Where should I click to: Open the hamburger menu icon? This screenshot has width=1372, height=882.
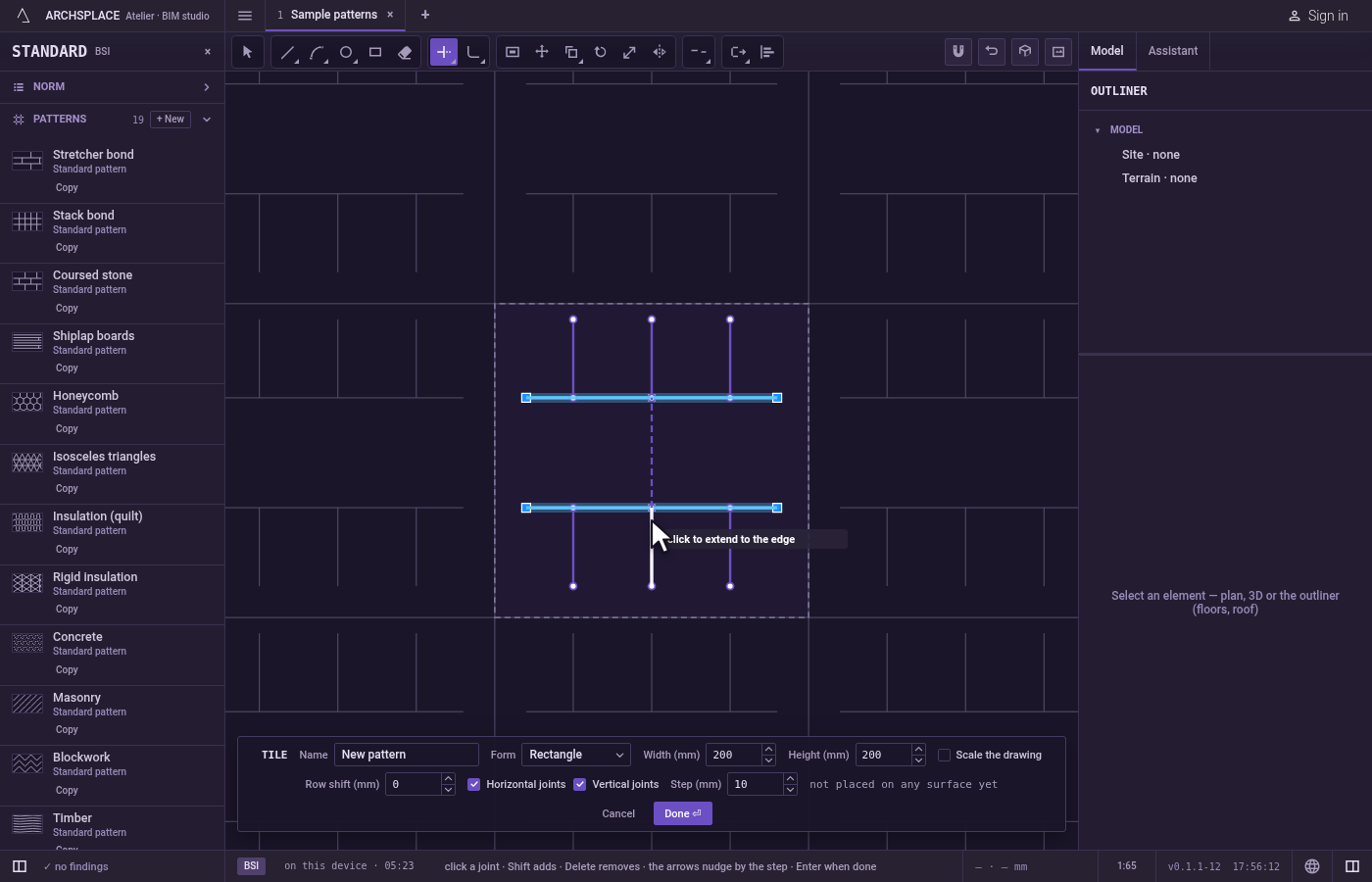245,15
